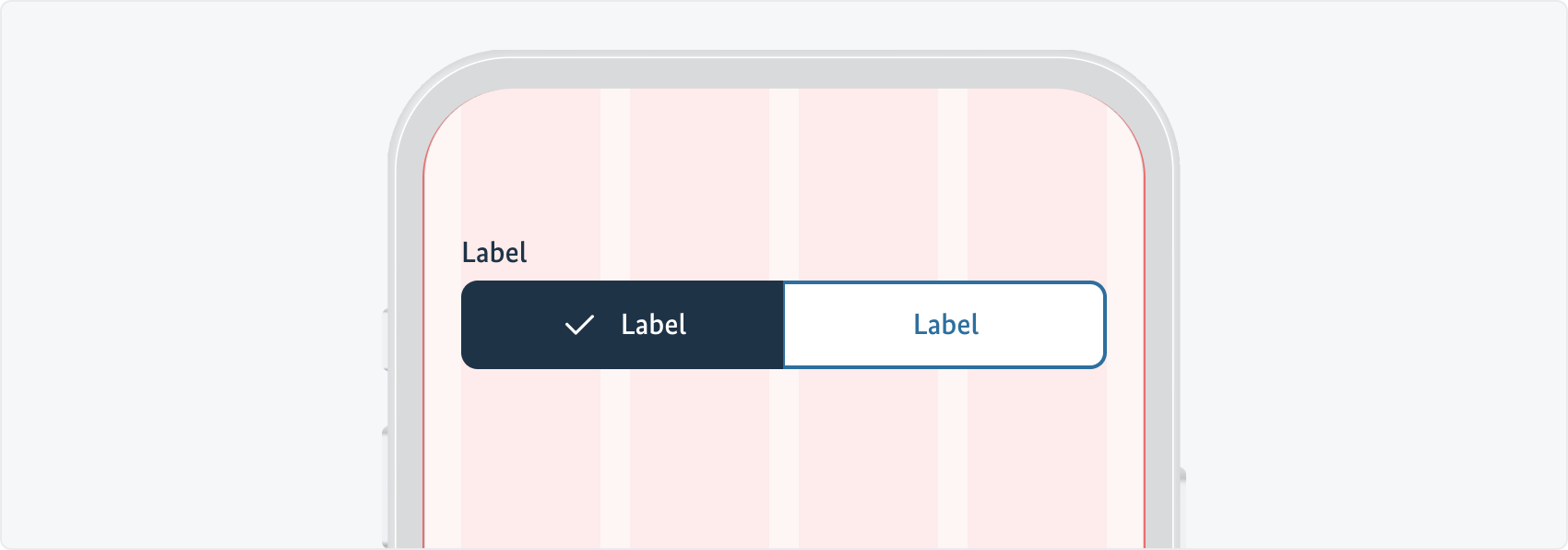Tap the first pink grid column
Viewport: 1568px width, 550px height.
coord(530,185)
